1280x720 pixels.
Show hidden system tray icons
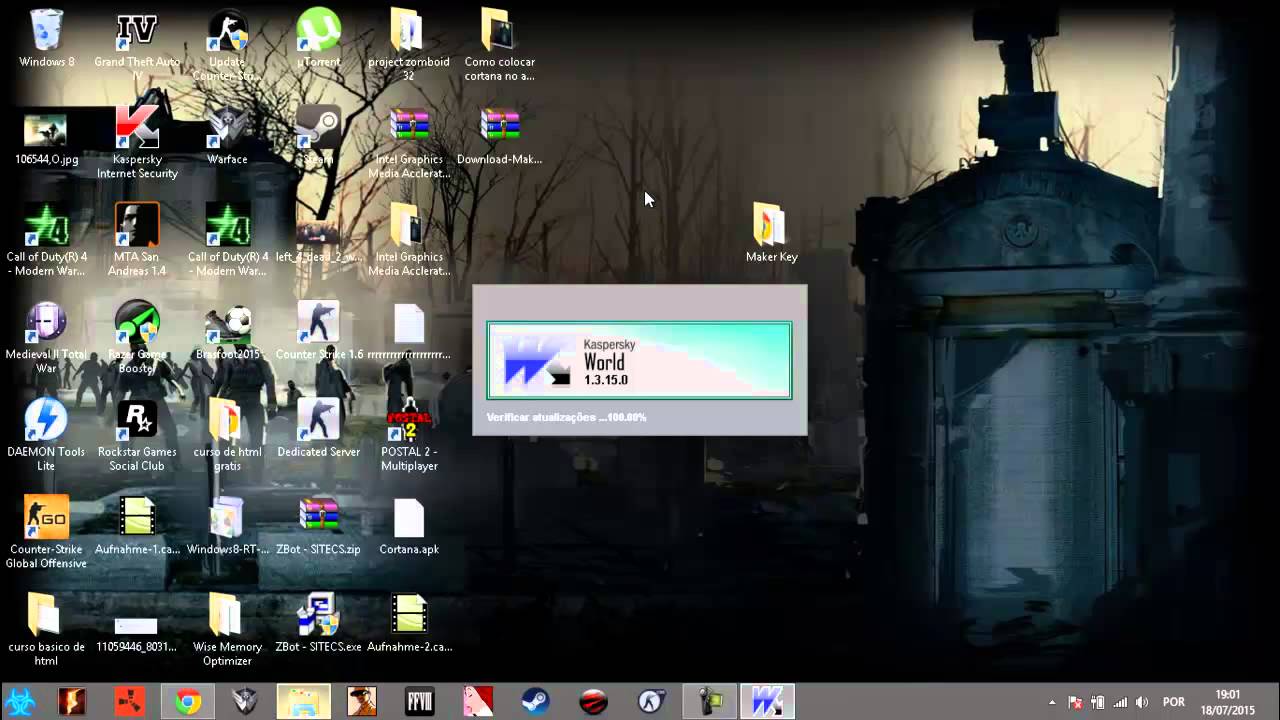(x=1052, y=703)
